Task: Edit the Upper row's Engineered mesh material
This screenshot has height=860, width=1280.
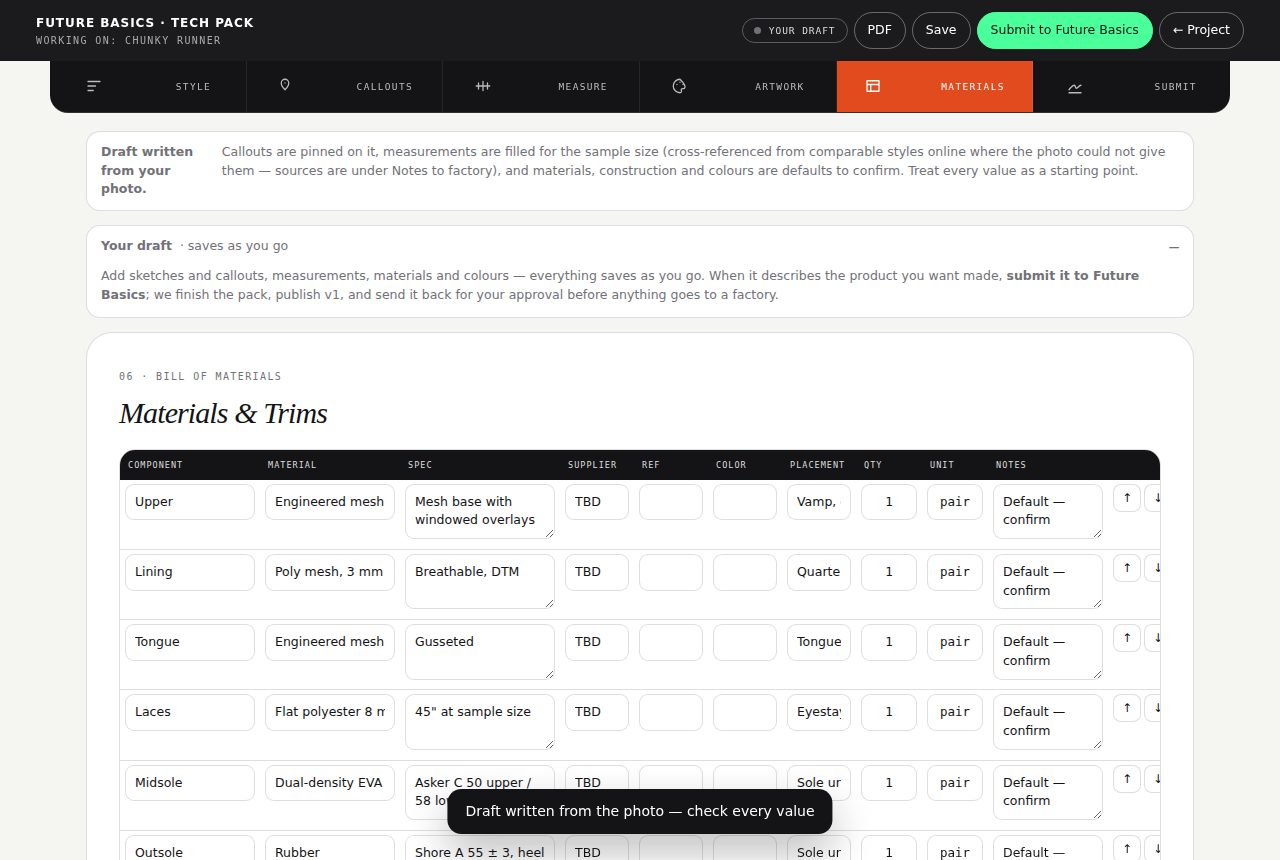Action: tap(330, 502)
